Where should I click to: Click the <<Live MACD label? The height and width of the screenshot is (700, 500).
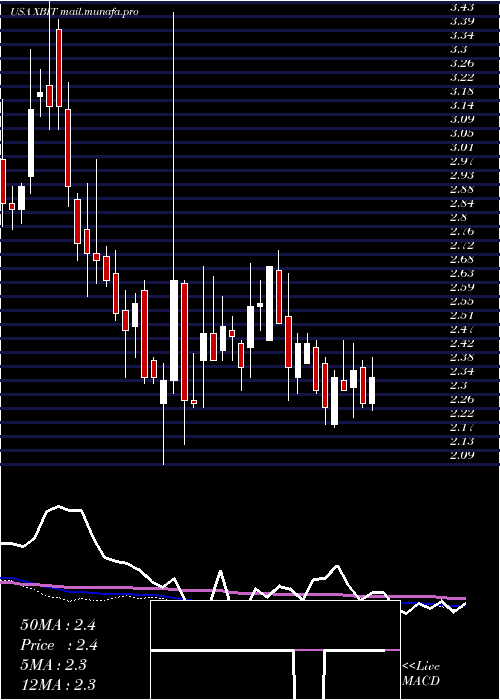click(x=421, y=674)
